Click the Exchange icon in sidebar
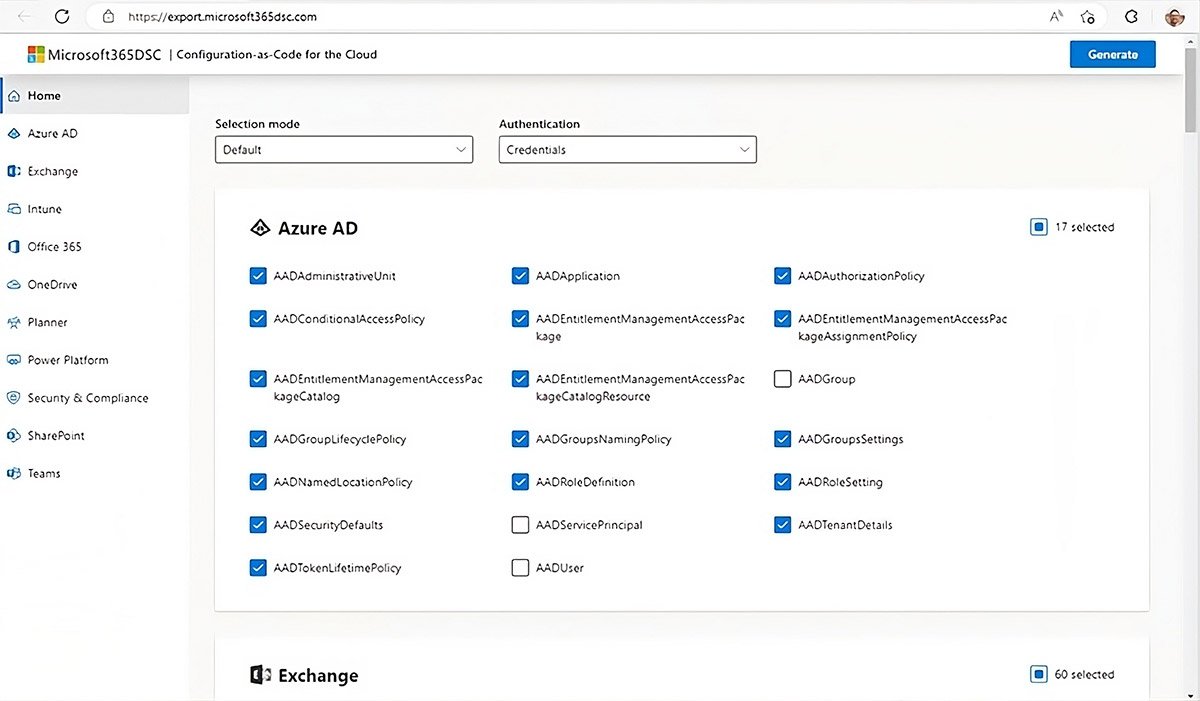 click(x=14, y=172)
